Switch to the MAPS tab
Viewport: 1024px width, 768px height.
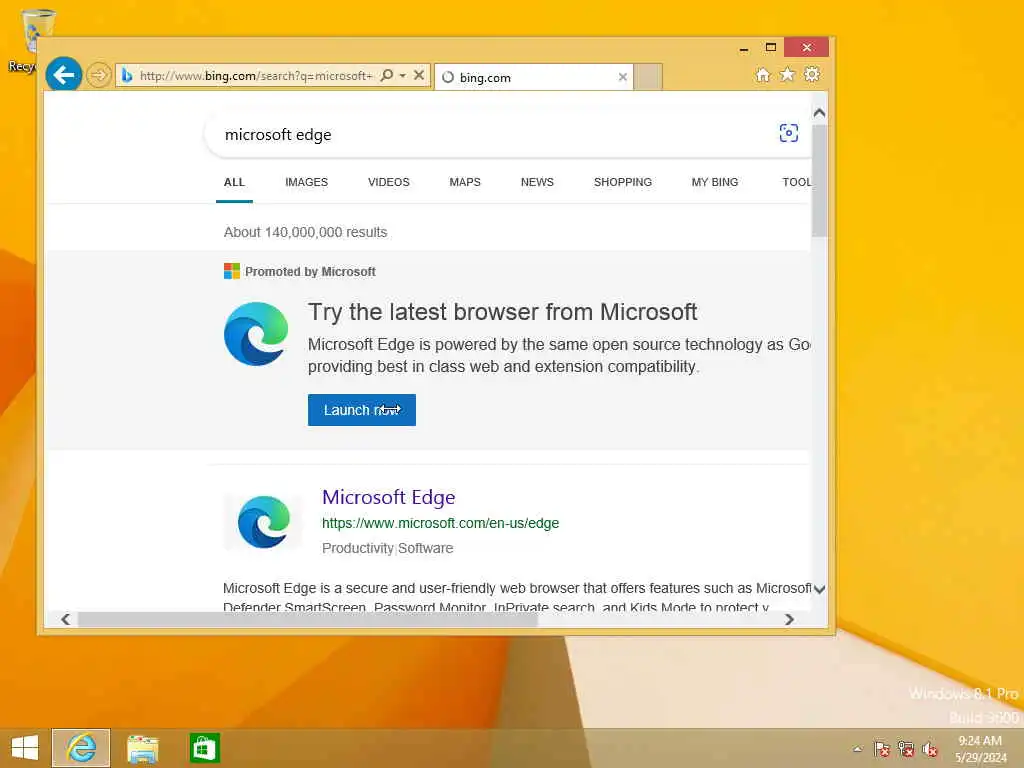pyautogui.click(x=465, y=182)
